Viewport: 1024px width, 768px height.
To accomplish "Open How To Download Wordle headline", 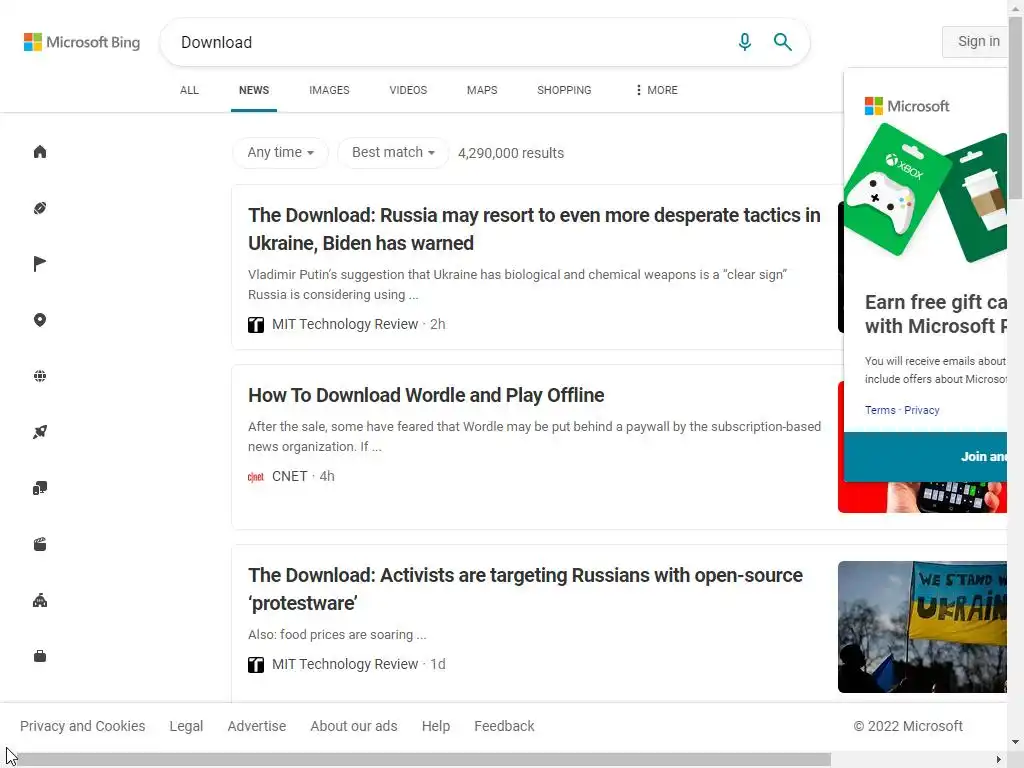I will click(426, 396).
